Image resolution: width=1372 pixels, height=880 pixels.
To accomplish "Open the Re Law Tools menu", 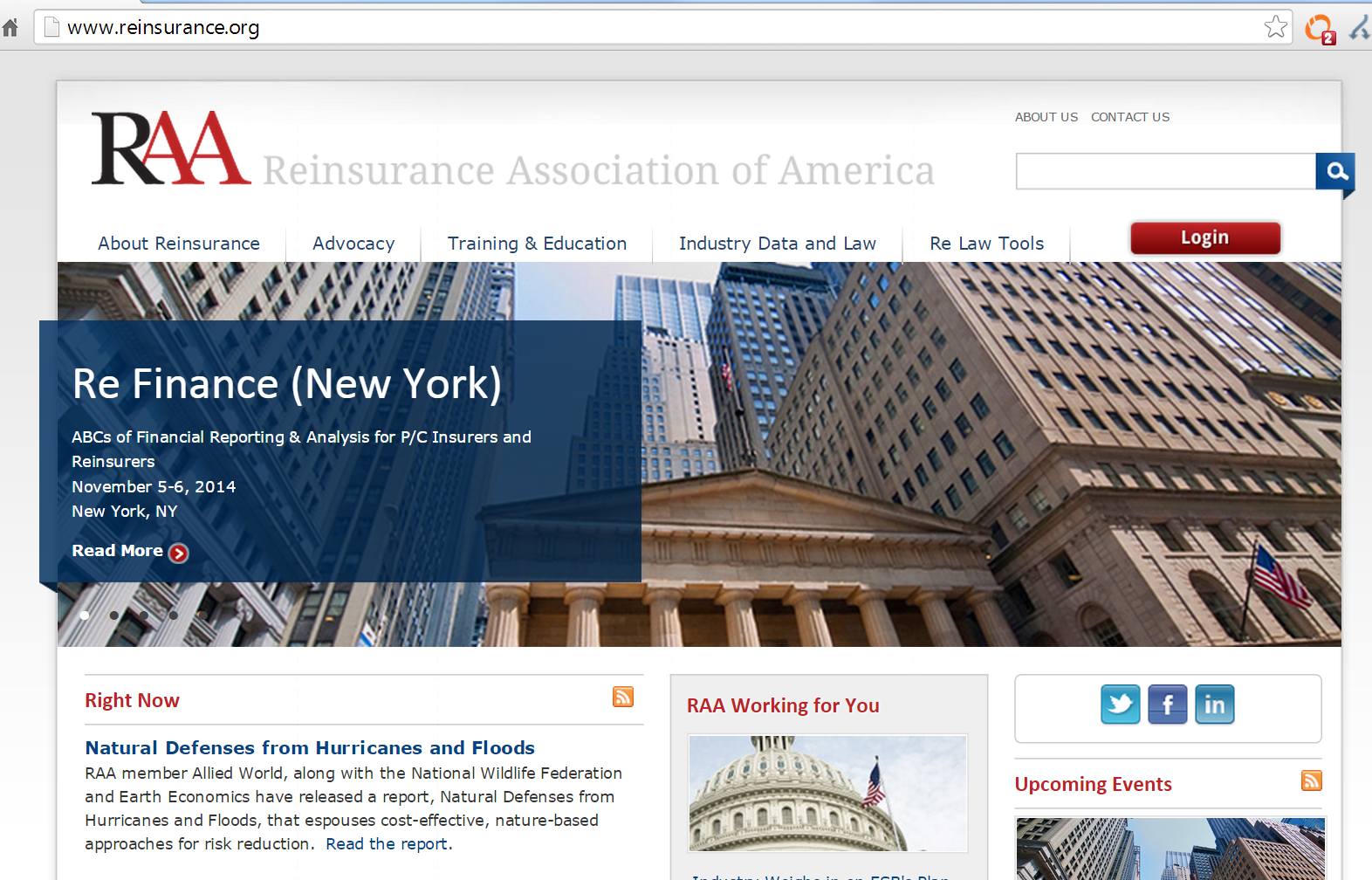I will [x=987, y=244].
